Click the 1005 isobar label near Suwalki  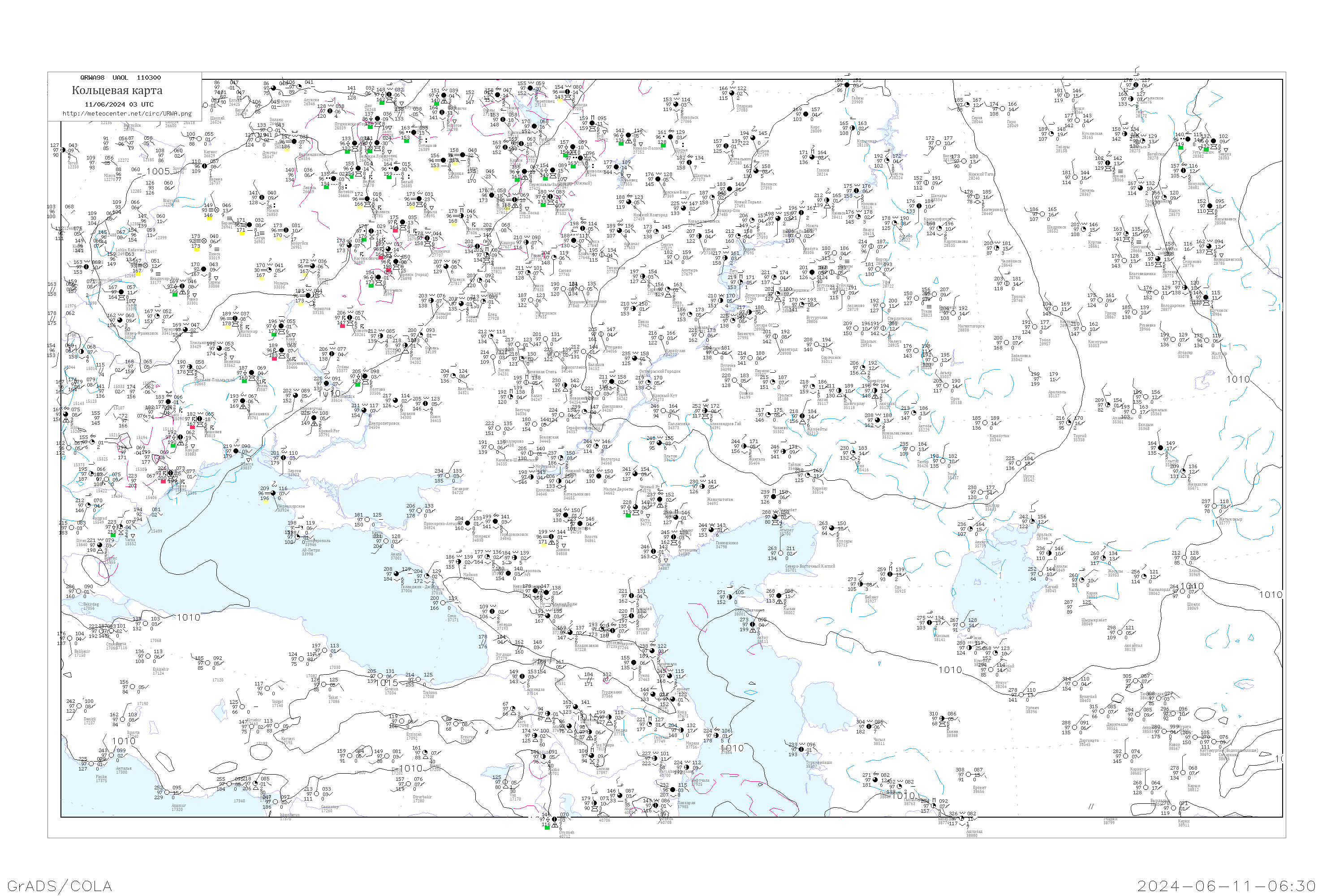(158, 172)
